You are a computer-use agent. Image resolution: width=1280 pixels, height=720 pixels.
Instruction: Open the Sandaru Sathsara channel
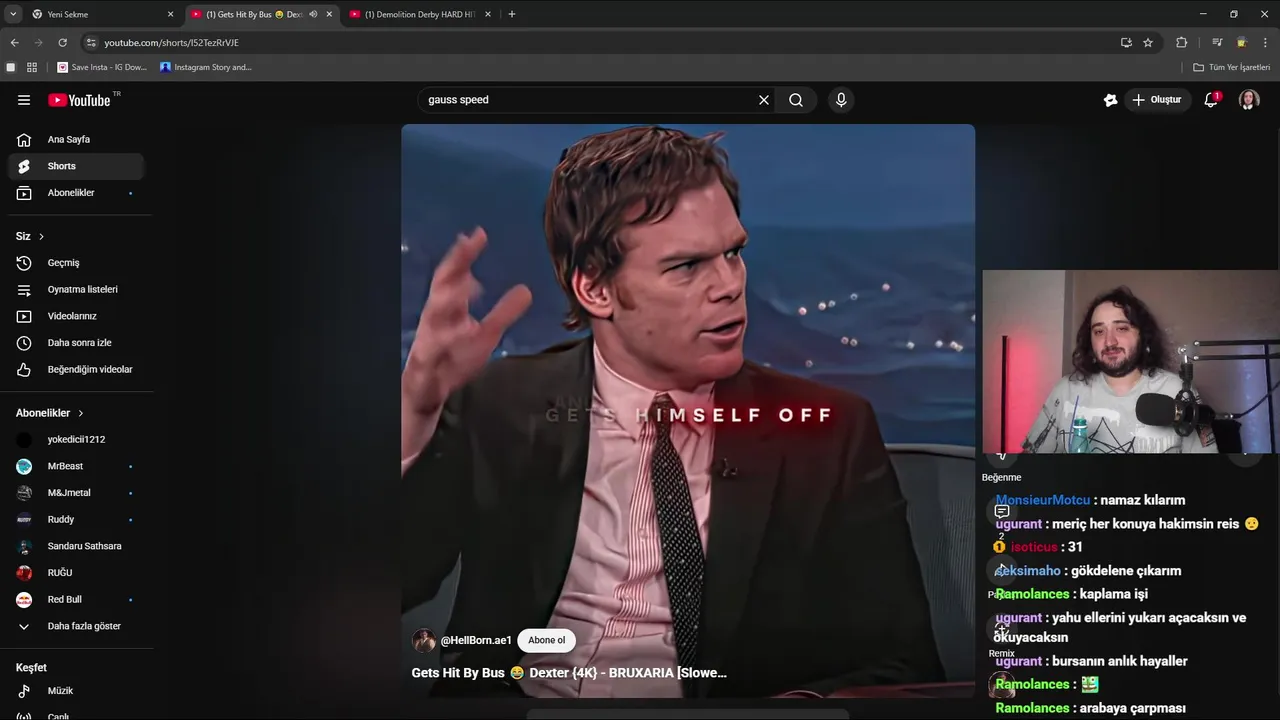pyautogui.click(x=76, y=546)
